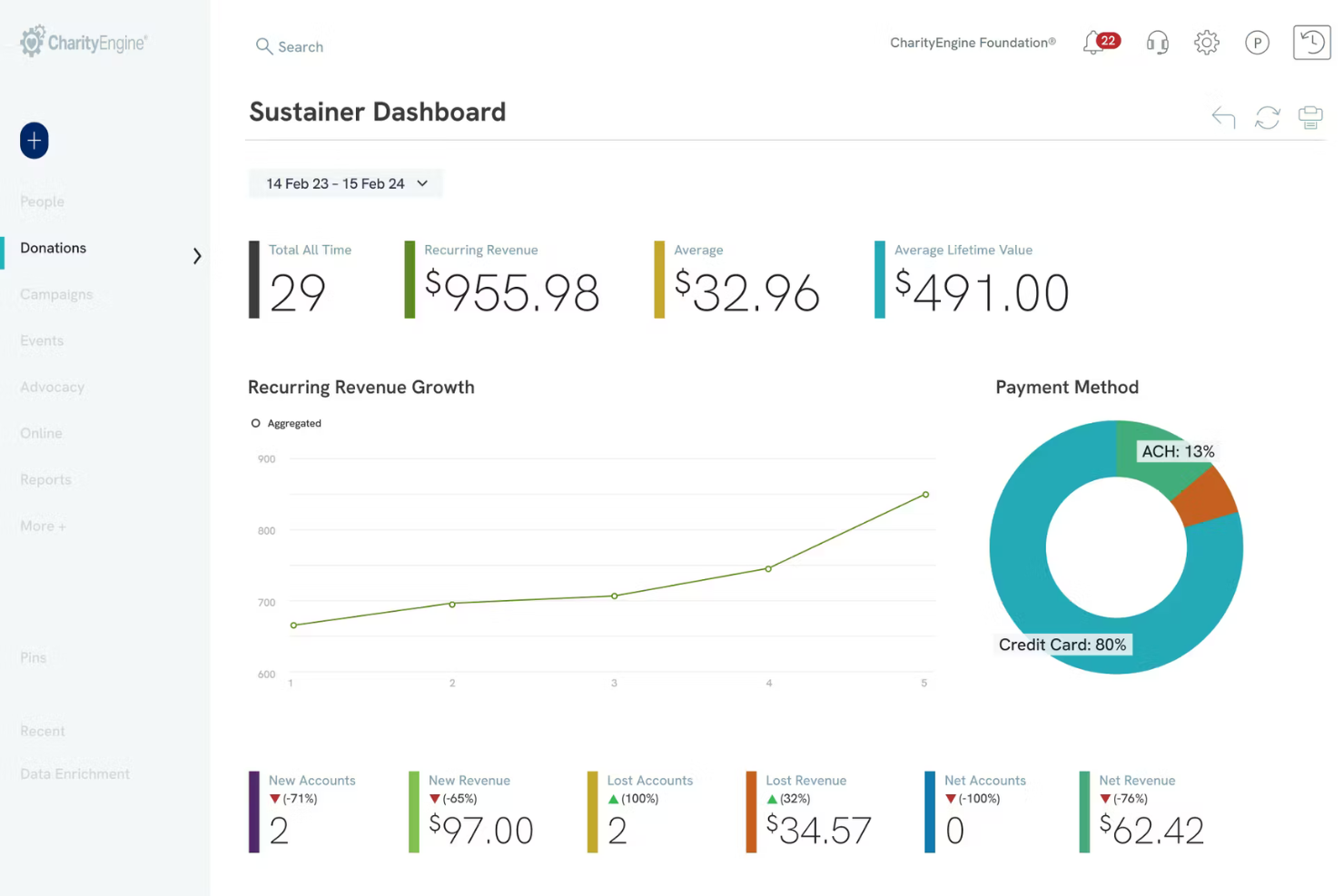
Task: Click the back arrow above the dashboard
Action: [x=1223, y=117]
